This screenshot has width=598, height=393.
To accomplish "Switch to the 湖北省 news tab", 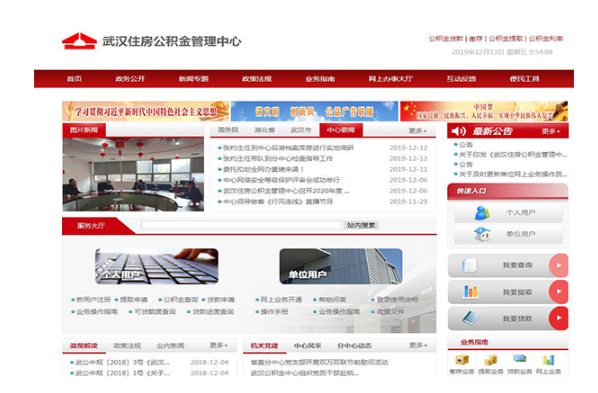I will coord(264,130).
